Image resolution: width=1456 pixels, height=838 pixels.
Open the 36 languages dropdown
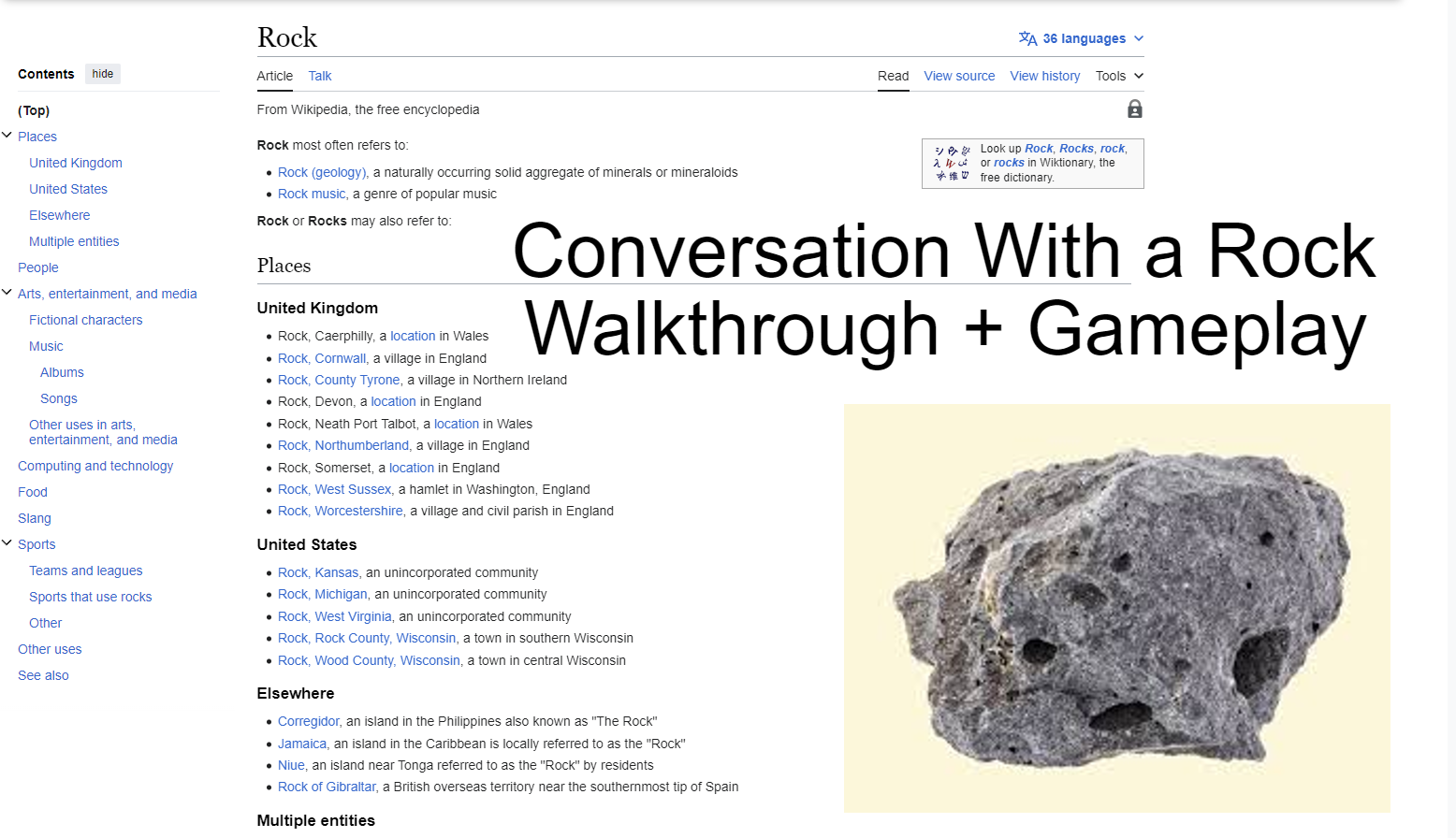(1081, 38)
